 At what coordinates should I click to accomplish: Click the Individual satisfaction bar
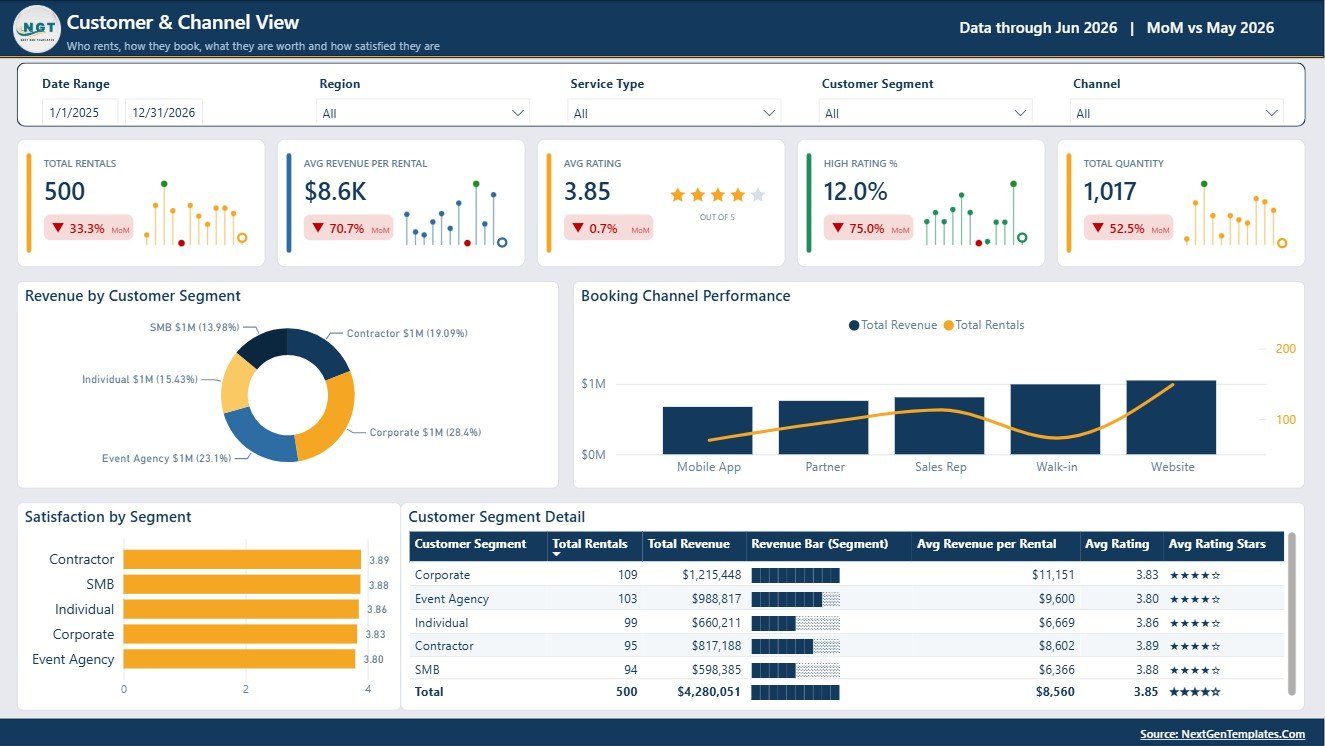(x=241, y=609)
